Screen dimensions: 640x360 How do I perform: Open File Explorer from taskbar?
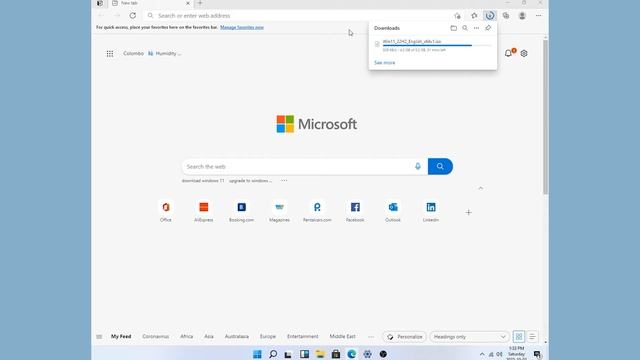click(320, 354)
